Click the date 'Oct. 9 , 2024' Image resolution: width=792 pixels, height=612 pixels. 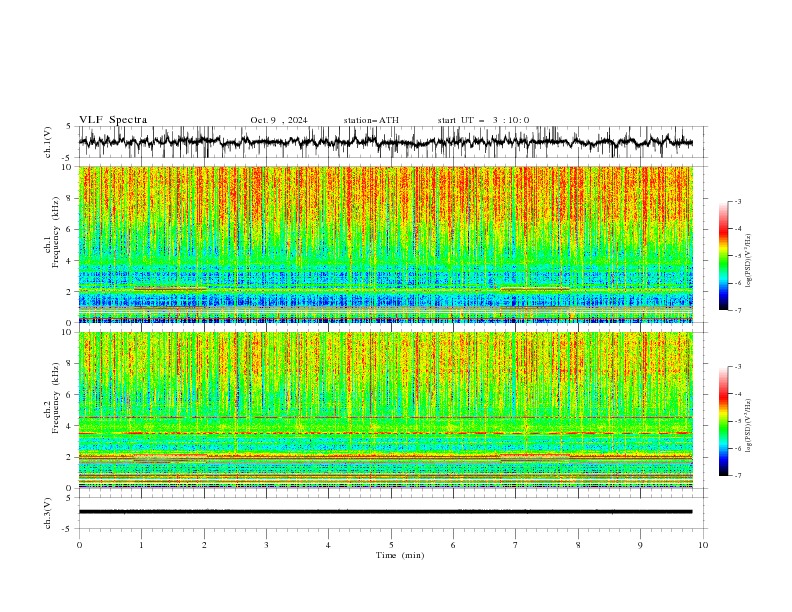pyautogui.click(x=279, y=120)
